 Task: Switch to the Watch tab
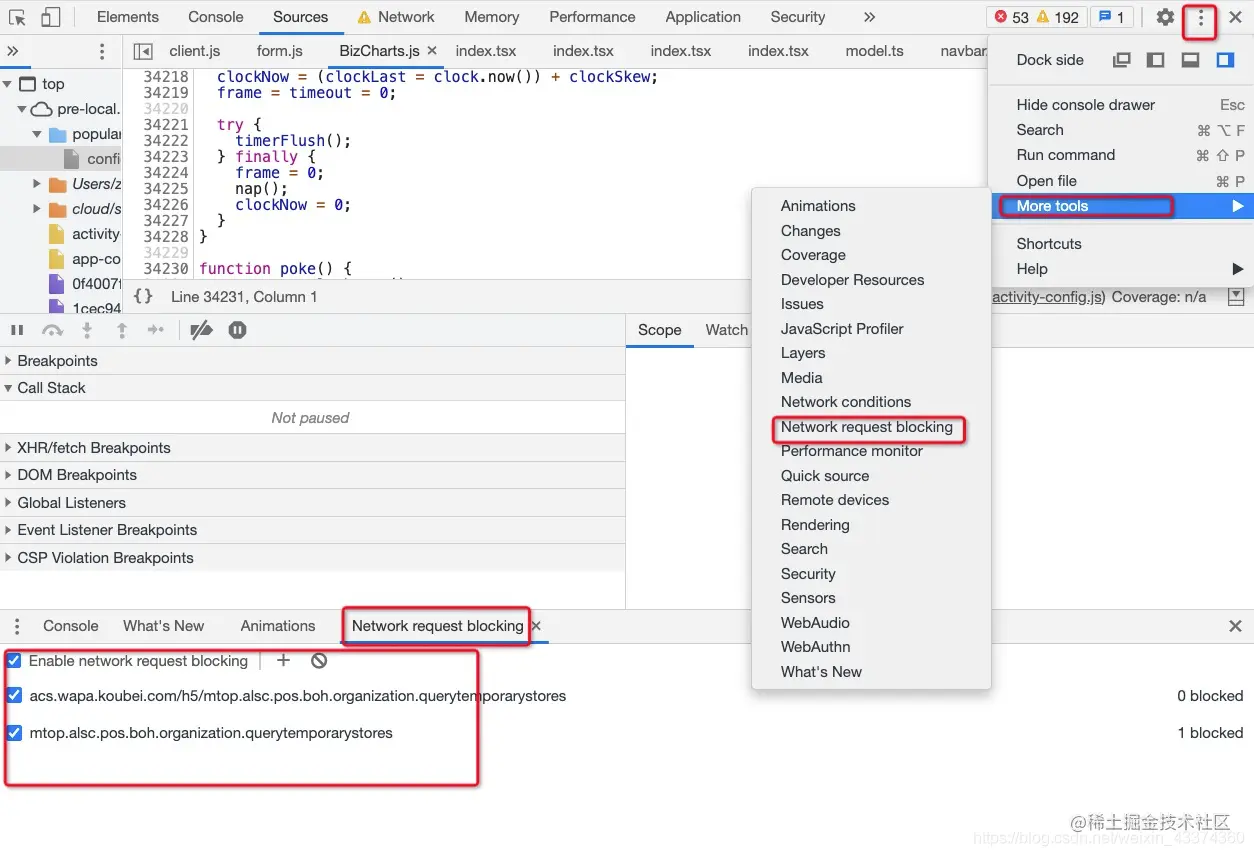click(726, 330)
